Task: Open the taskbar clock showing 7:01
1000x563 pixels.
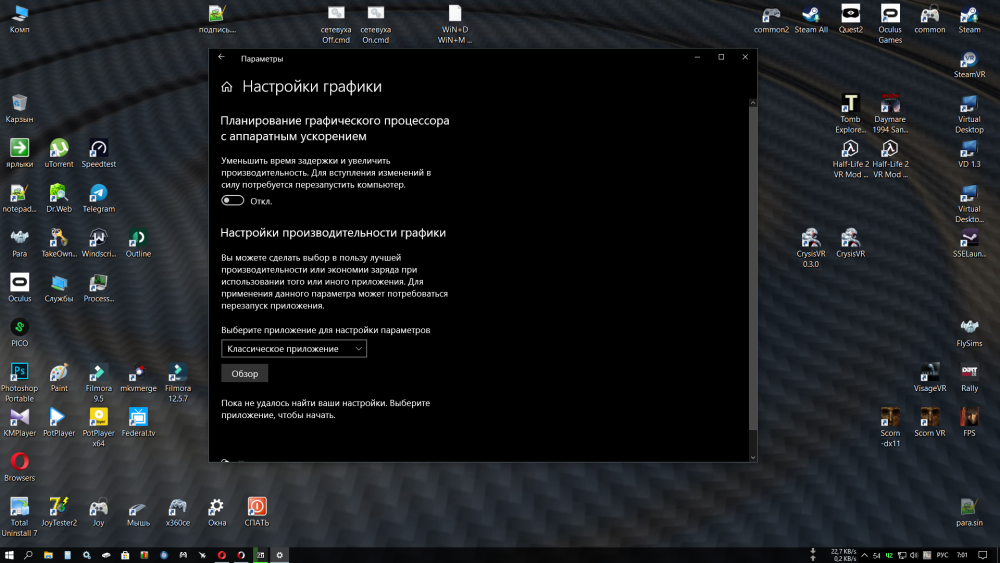Action: 962,555
